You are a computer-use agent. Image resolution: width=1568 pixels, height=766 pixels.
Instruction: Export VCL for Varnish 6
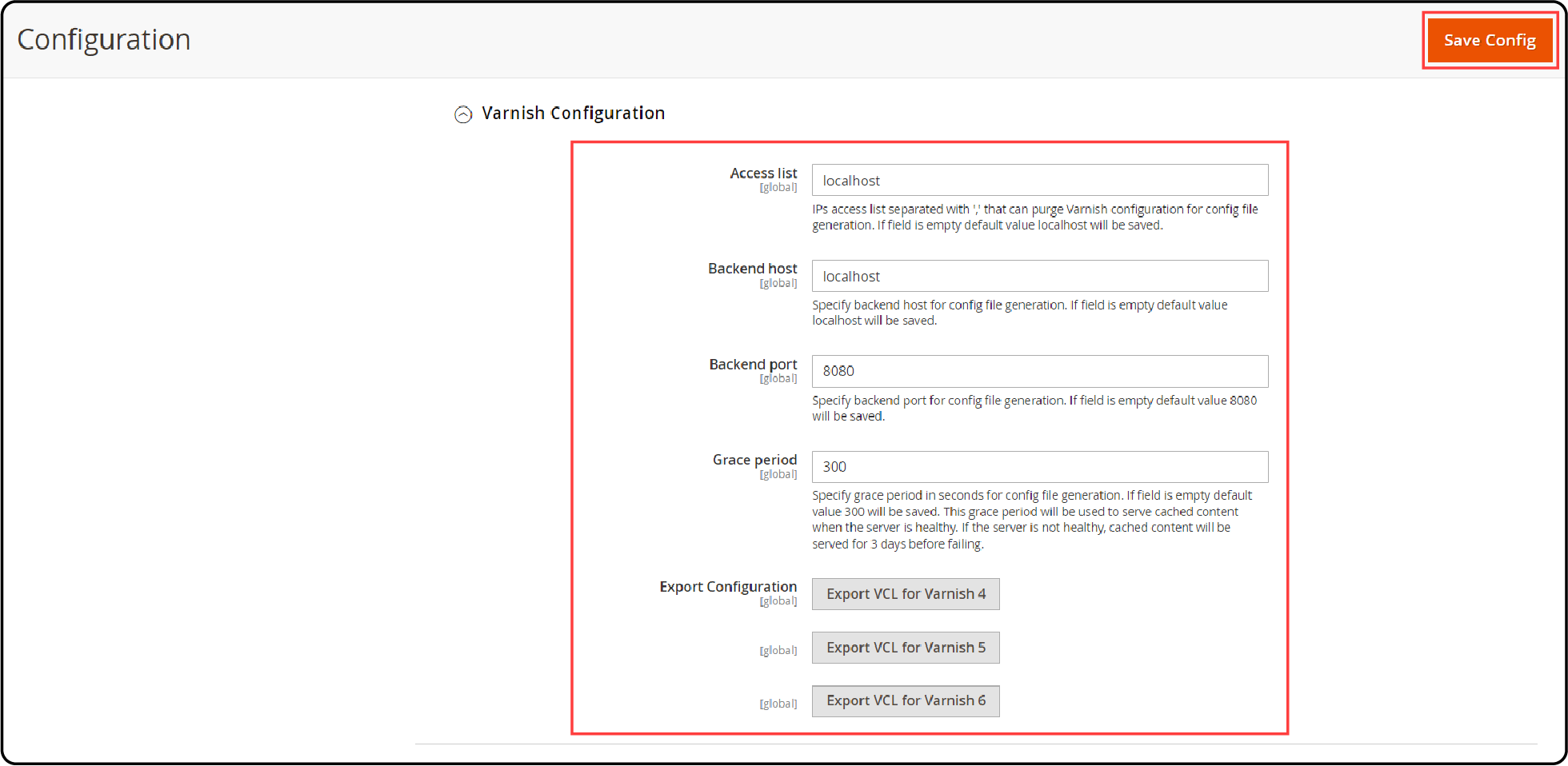click(x=906, y=701)
